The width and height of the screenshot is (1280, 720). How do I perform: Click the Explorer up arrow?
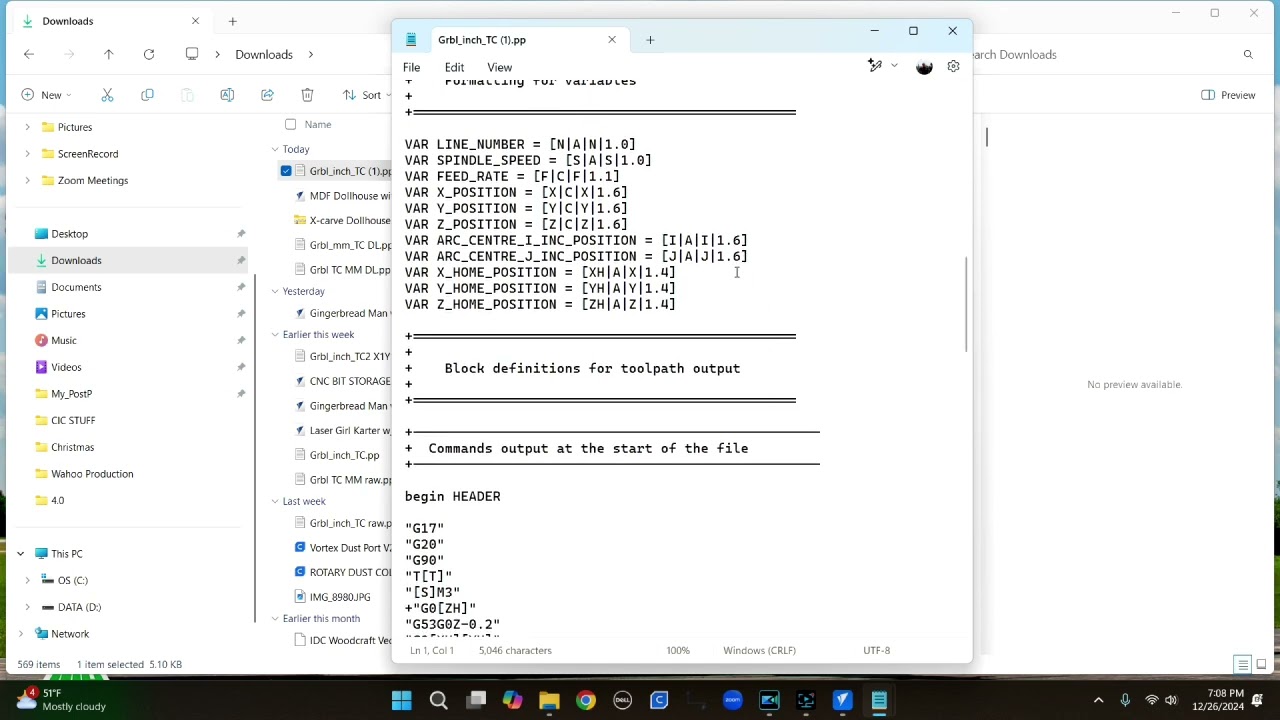coord(109,54)
